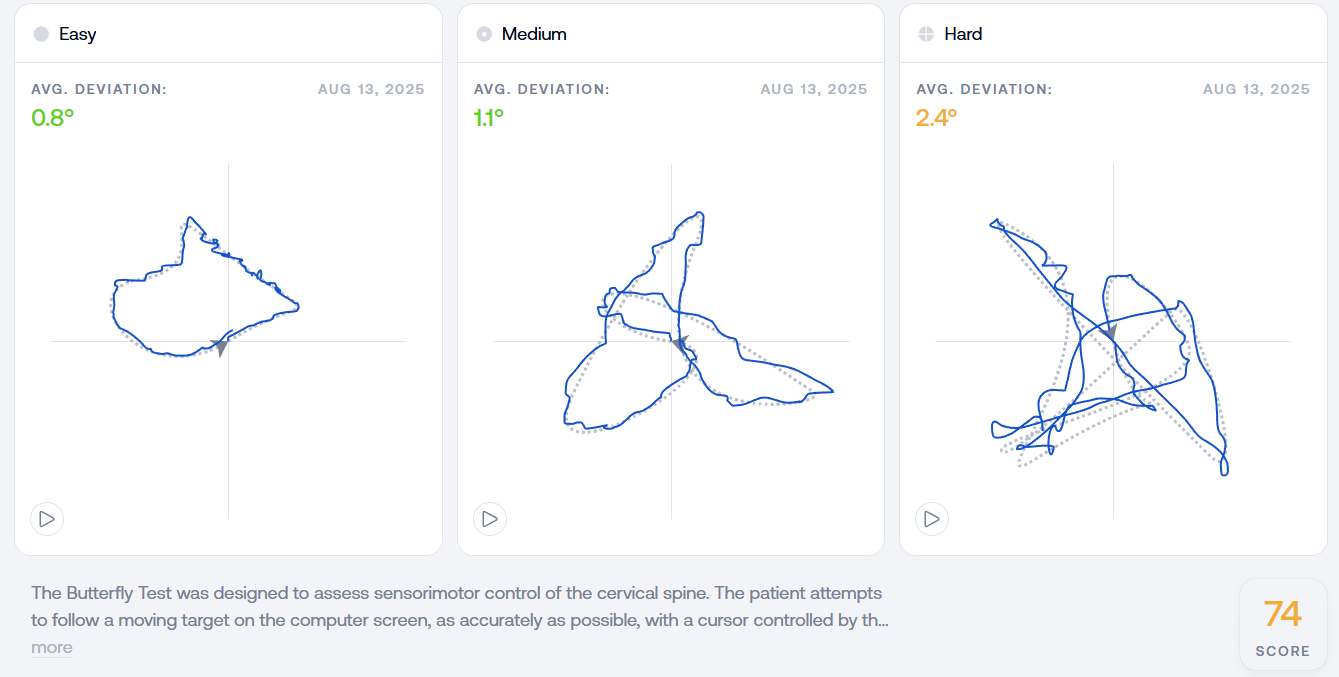Image resolution: width=1339 pixels, height=677 pixels.
Task: Select the Hard card header
Action: pyautogui.click(x=1113, y=34)
